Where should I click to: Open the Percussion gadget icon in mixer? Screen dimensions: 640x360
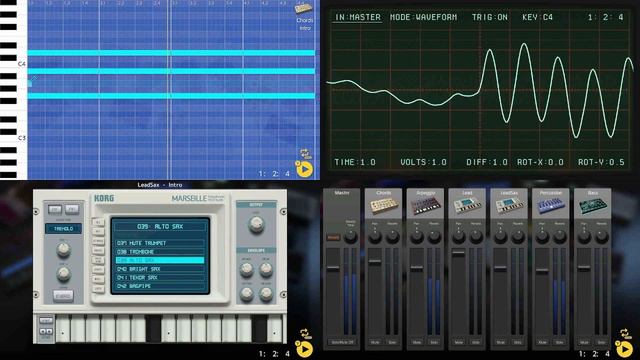tap(551, 206)
